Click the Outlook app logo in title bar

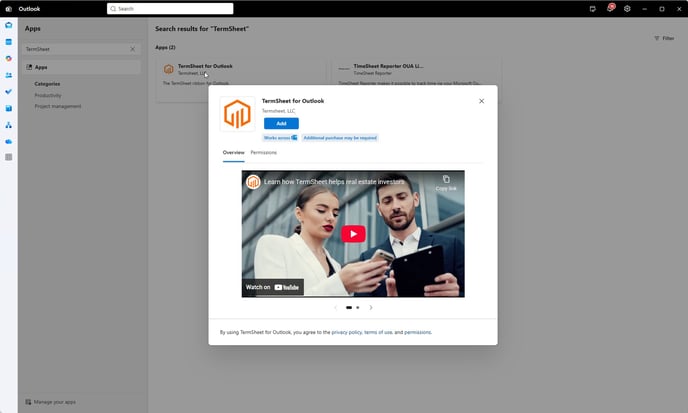point(8,9)
